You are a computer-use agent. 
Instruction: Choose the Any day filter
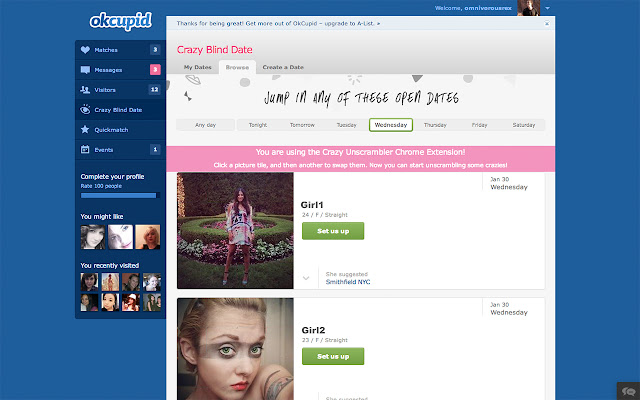[205, 125]
